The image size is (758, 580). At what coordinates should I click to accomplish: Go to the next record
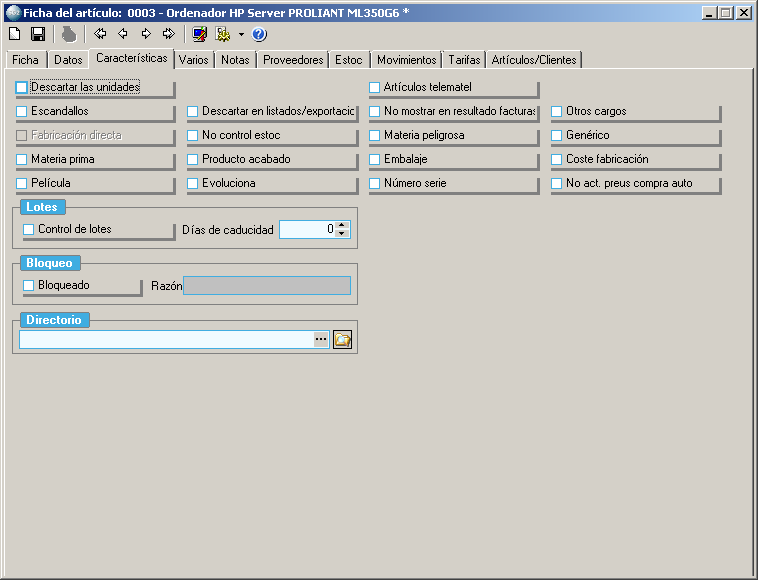(146, 34)
